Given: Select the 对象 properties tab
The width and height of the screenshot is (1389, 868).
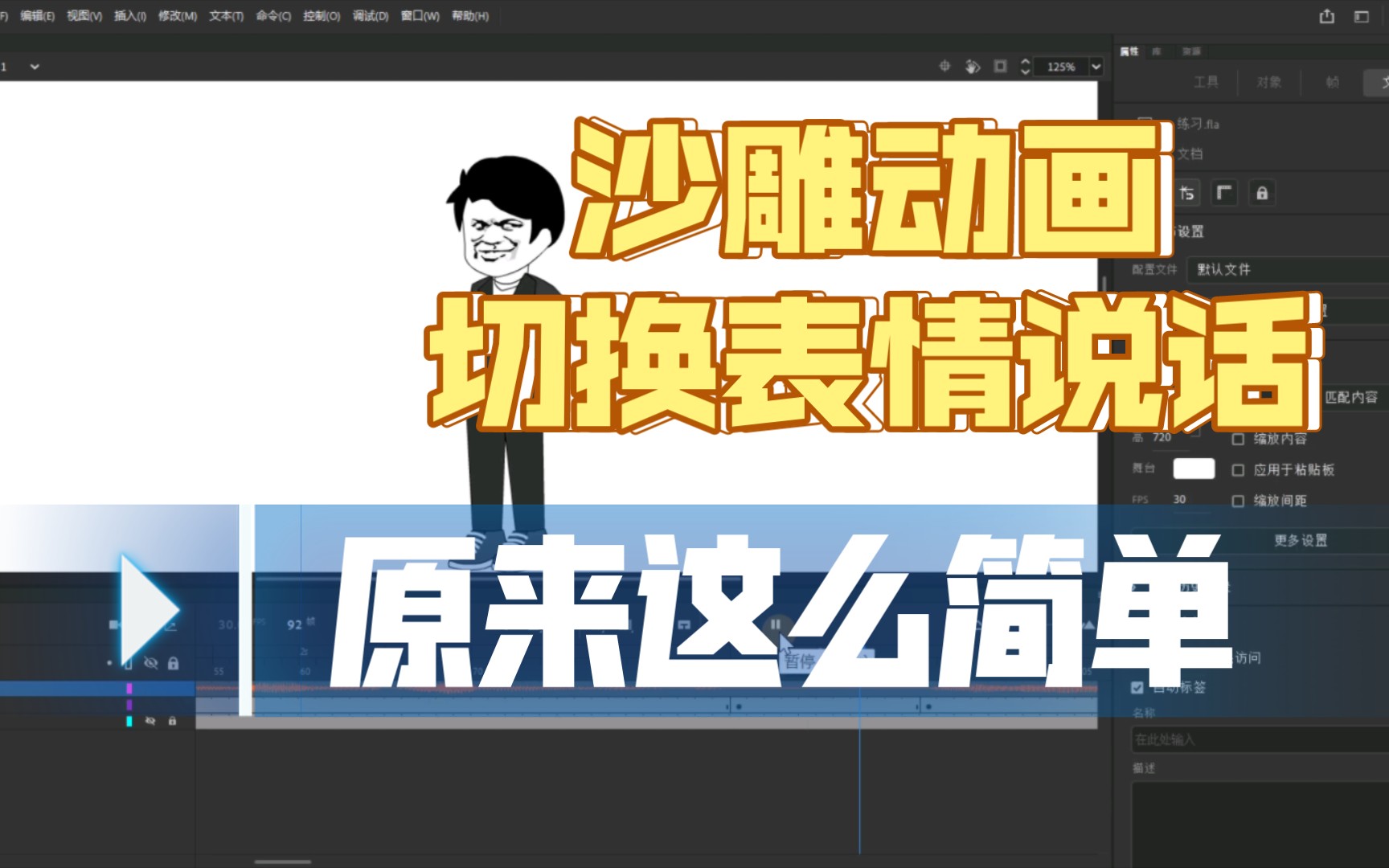Looking at the screenshot, I should pyautogui.click(x=1269, y=82).
